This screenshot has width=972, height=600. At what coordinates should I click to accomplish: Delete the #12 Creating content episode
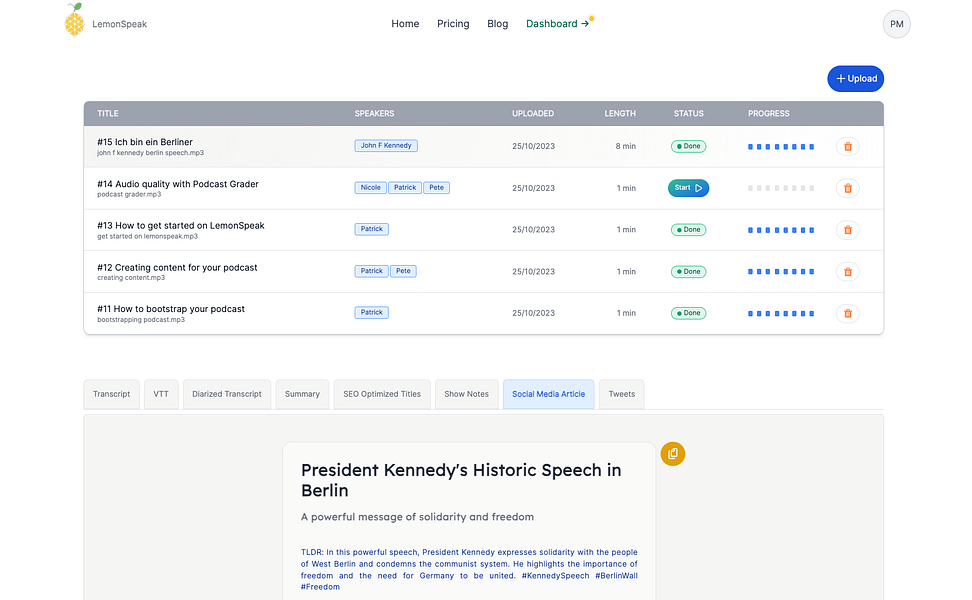pos(847,271)
